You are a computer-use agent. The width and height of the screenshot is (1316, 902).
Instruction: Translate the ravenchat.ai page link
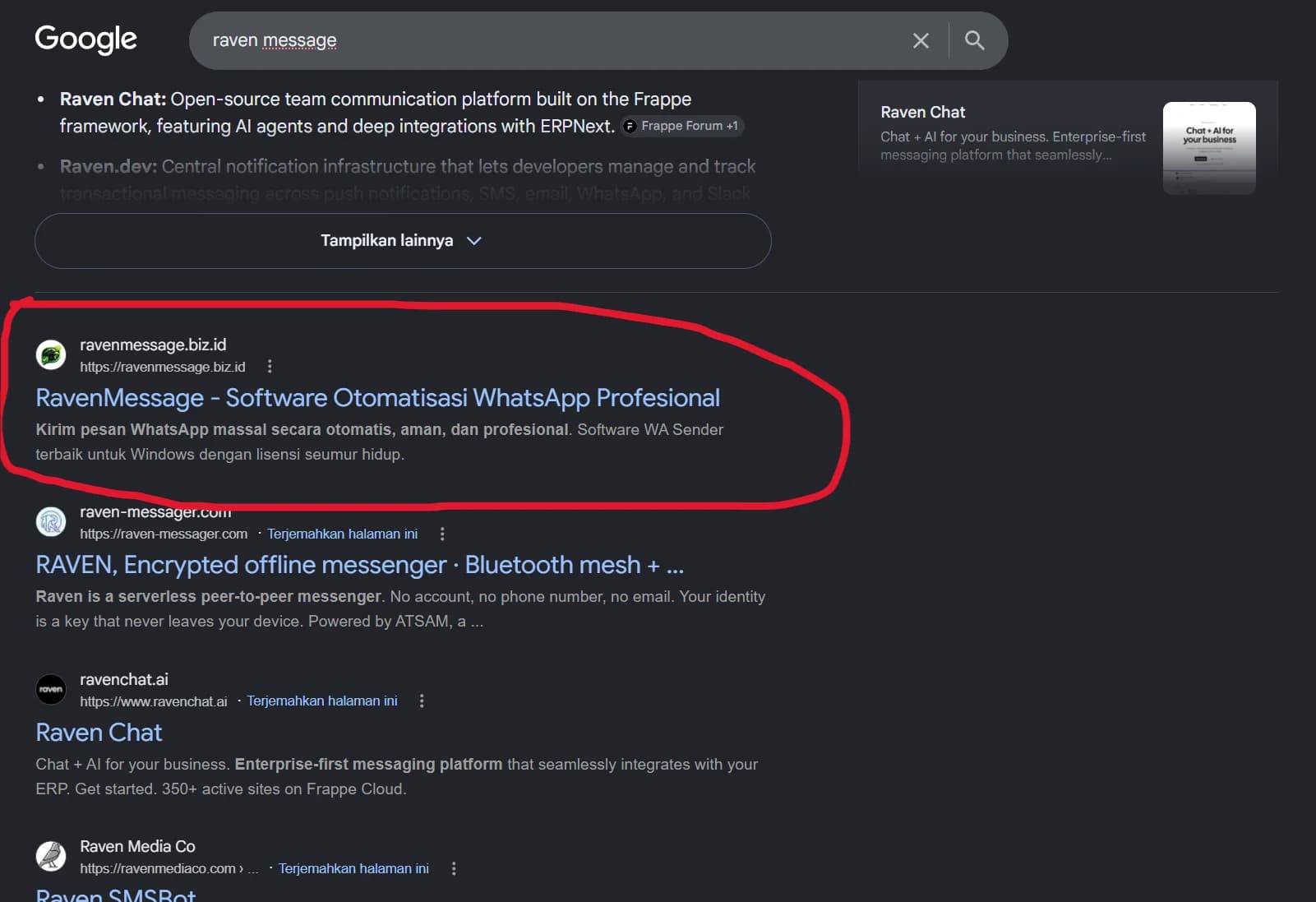click(322, 701)
